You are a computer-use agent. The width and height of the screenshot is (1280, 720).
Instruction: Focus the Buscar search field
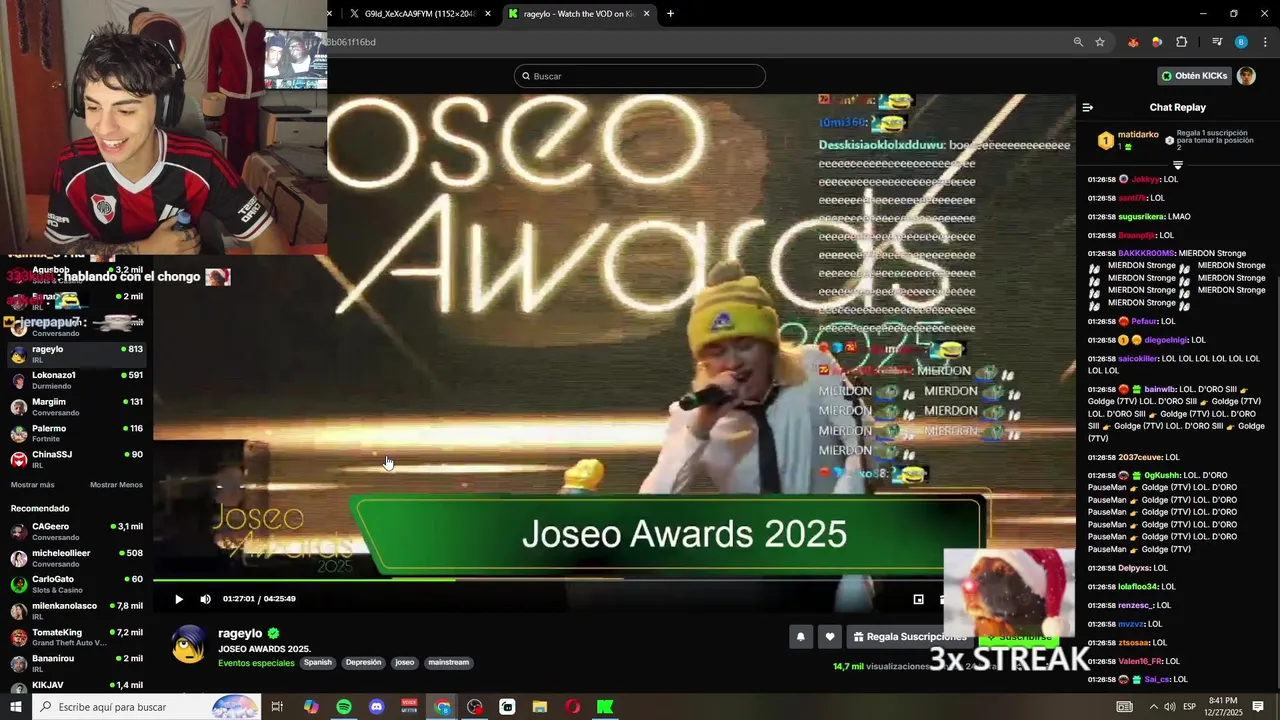coord(640,76)
